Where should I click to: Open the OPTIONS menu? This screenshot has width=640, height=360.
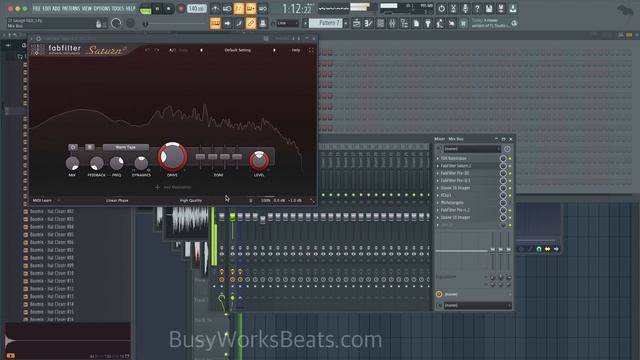coord(102,9)
